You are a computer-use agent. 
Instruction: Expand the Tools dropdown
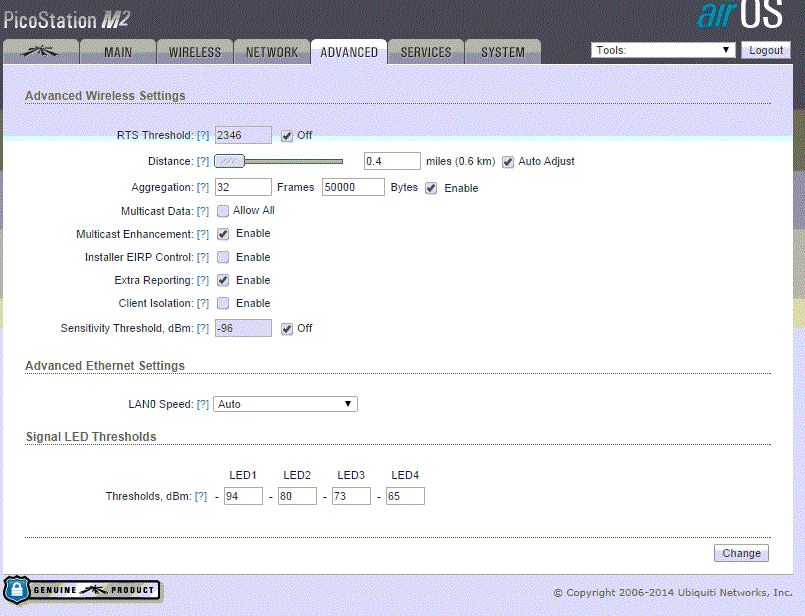tap(663, 50)
